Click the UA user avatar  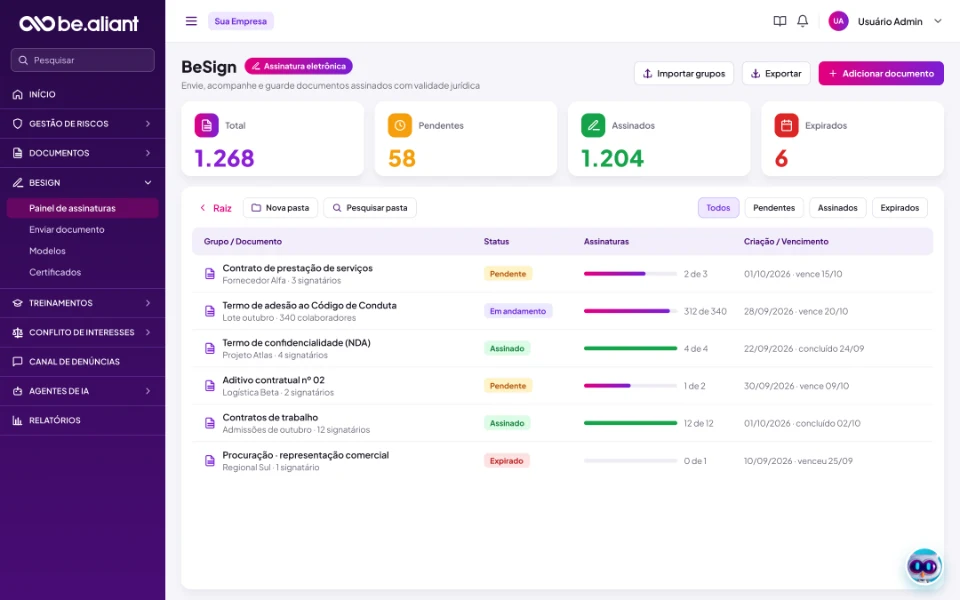click(x=838, y=21)
